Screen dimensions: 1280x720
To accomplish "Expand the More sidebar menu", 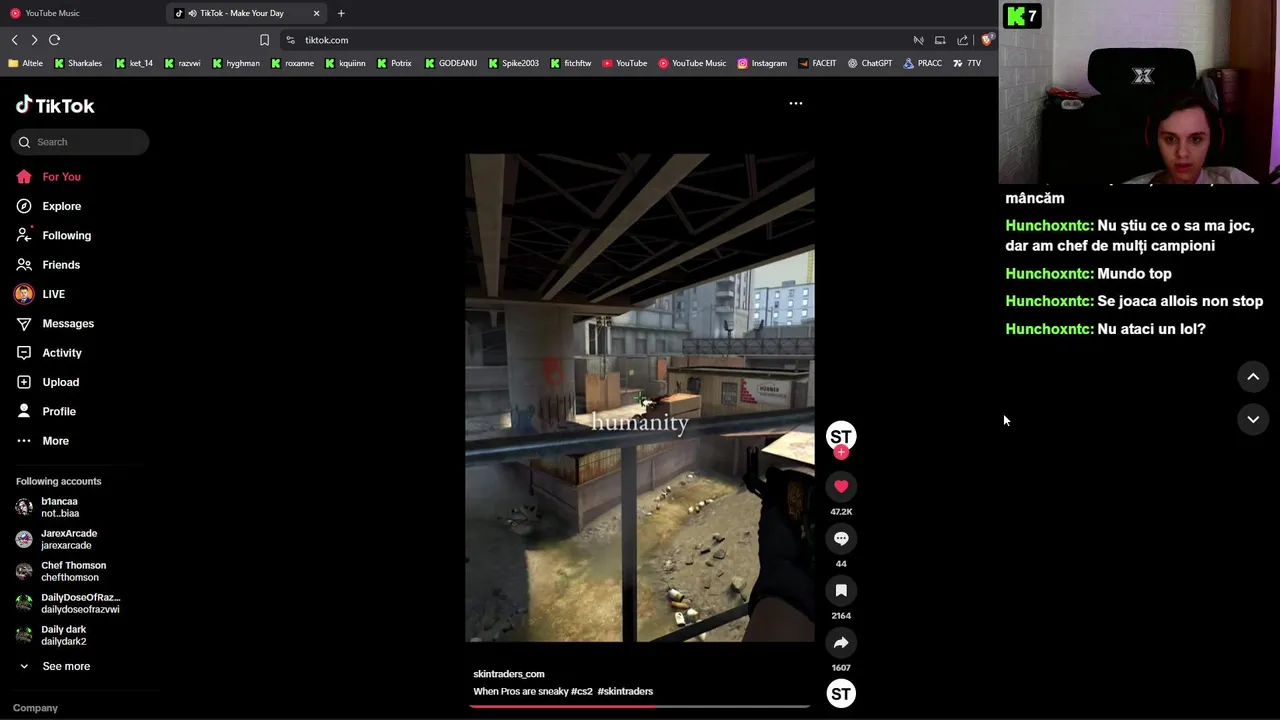I will tap(42, 441).
